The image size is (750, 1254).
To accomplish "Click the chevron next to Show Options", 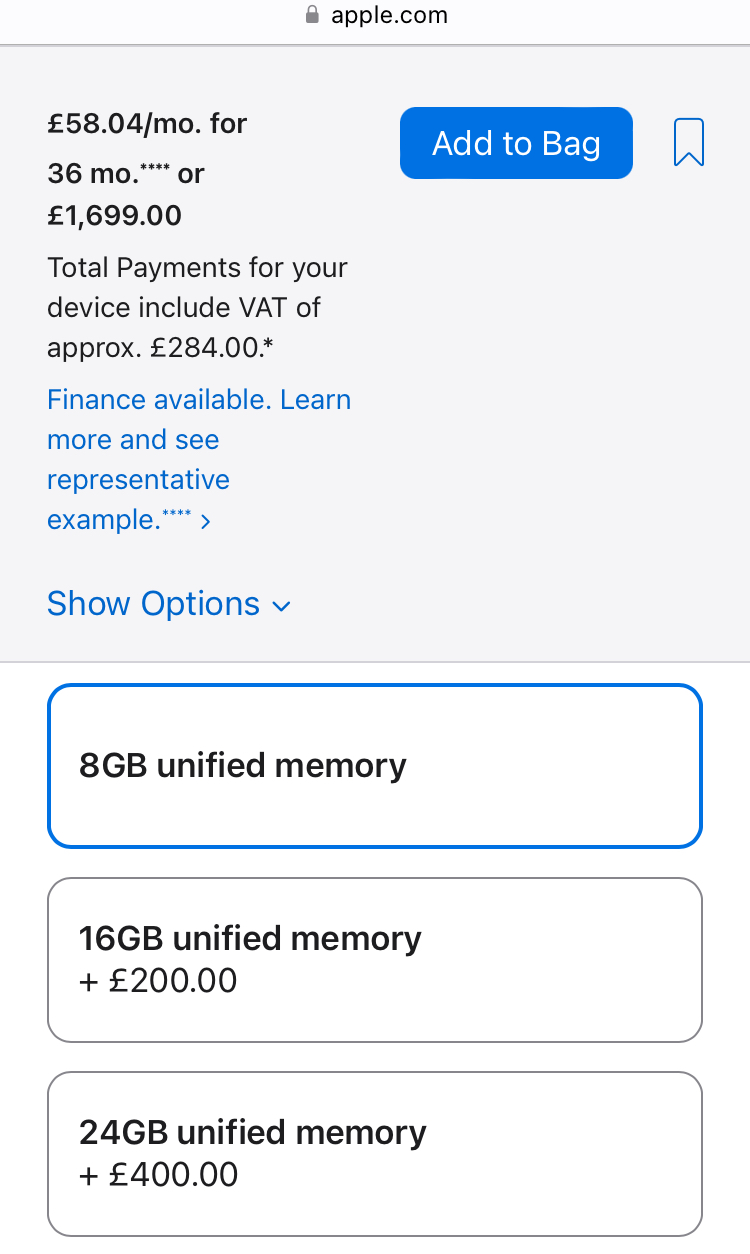I will pyautogui.click(x=282, y=606).
